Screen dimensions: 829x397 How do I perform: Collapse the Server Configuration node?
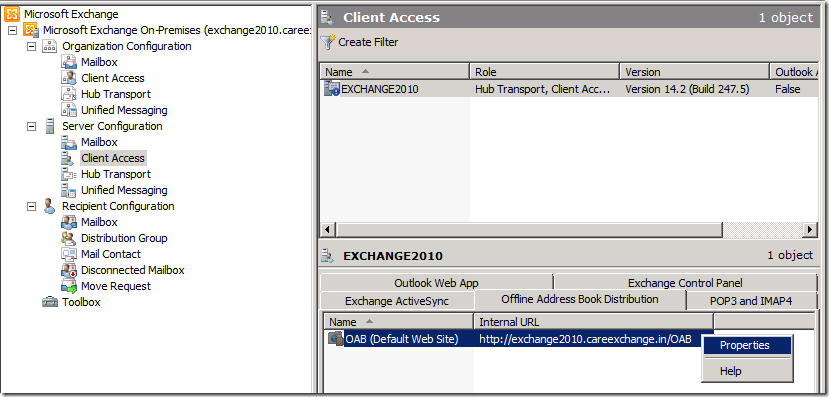32,126
